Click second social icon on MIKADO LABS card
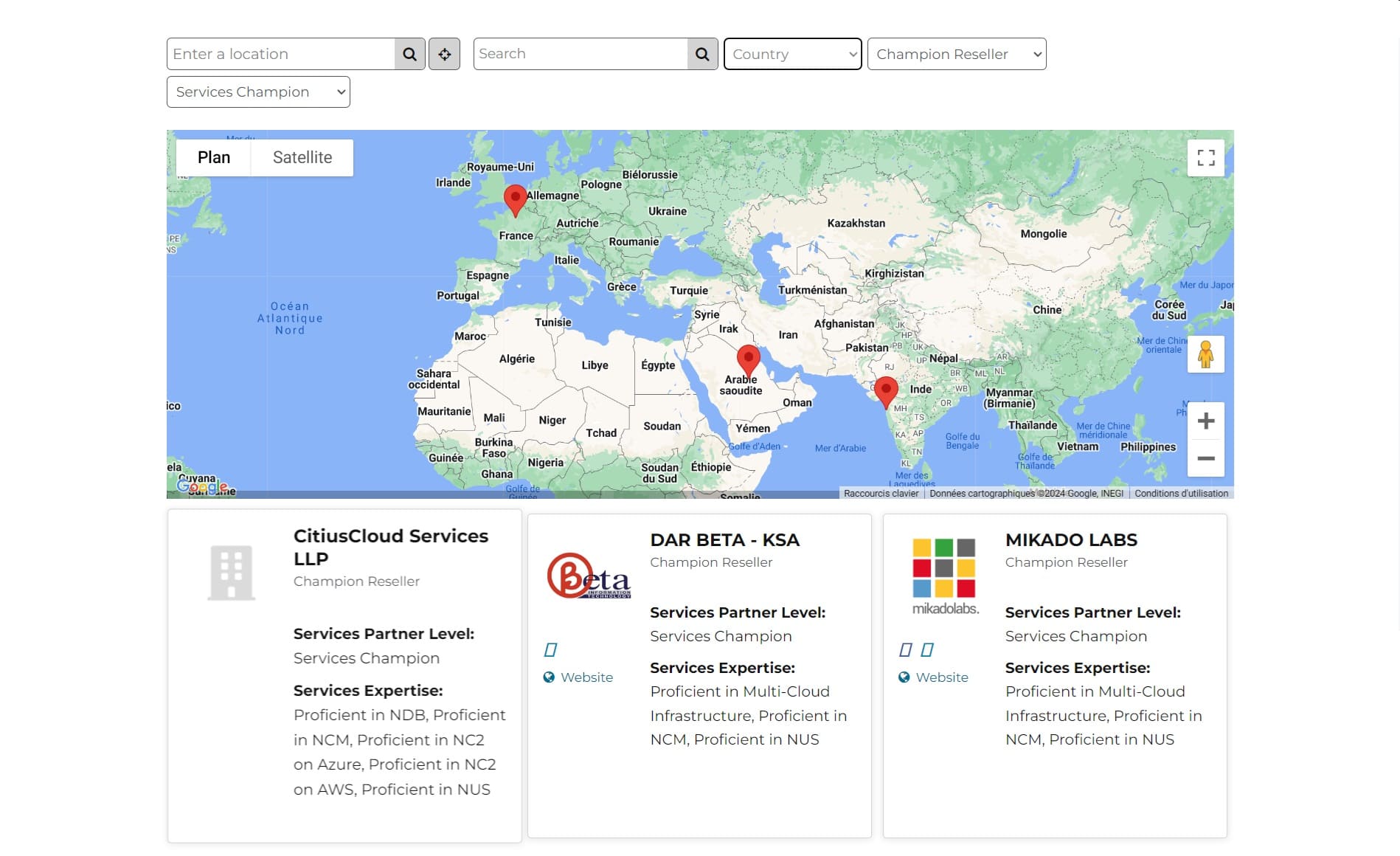This screenshot has width=1400, height=856. click(x=927, y=649)
